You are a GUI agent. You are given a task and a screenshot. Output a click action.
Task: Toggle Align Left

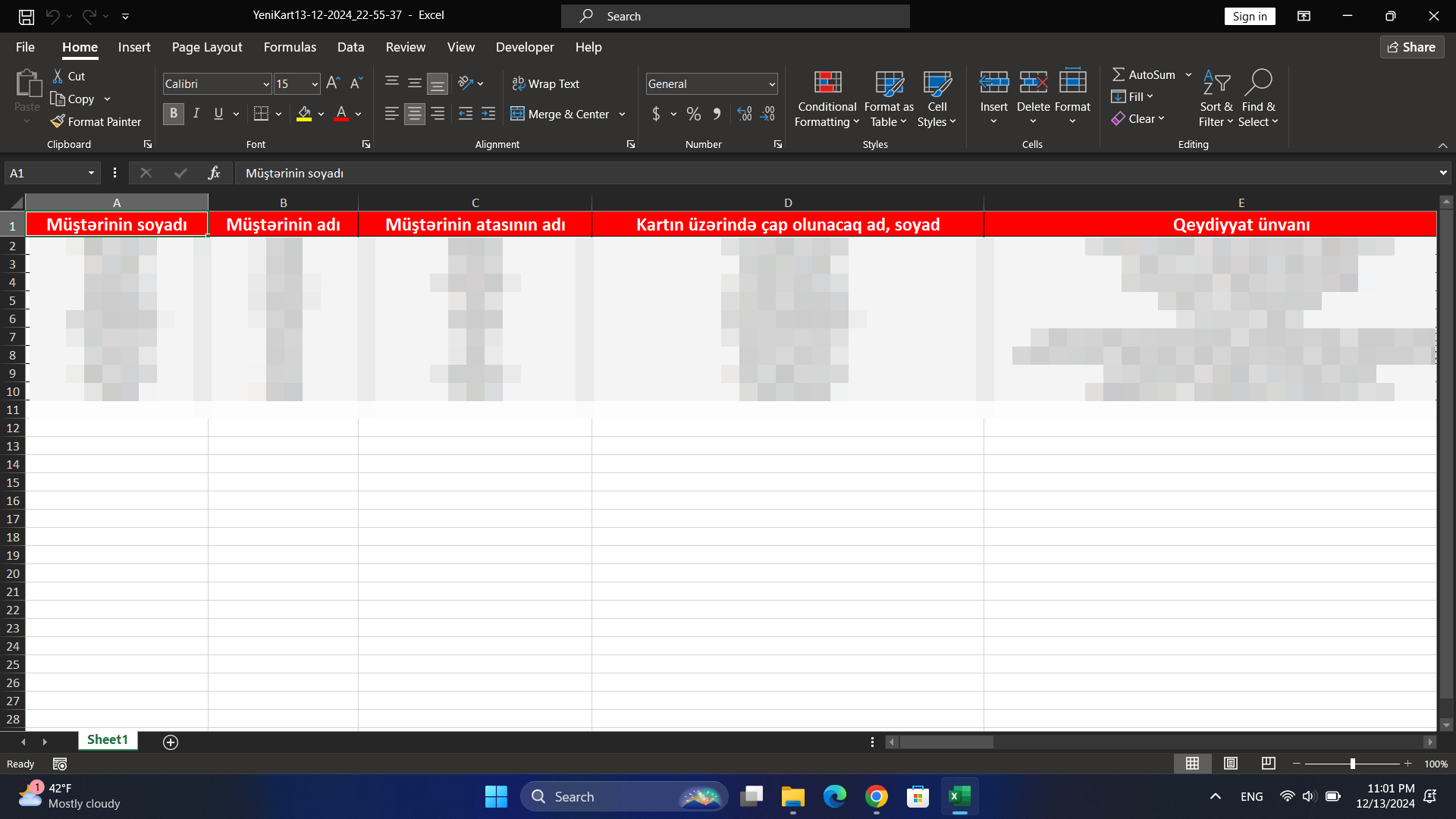point(391,114)
